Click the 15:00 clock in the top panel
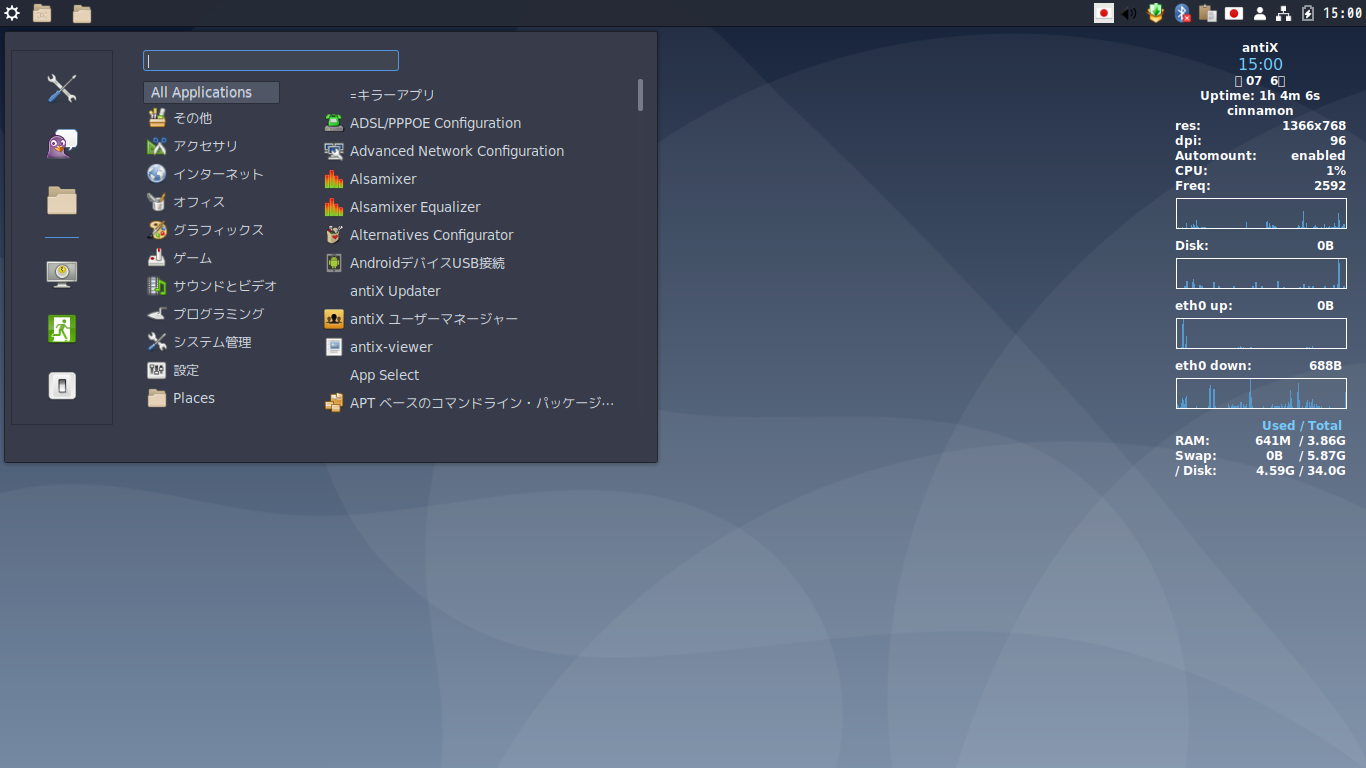This screenshot has height=768, width=1366. [x=1342, y=13]
